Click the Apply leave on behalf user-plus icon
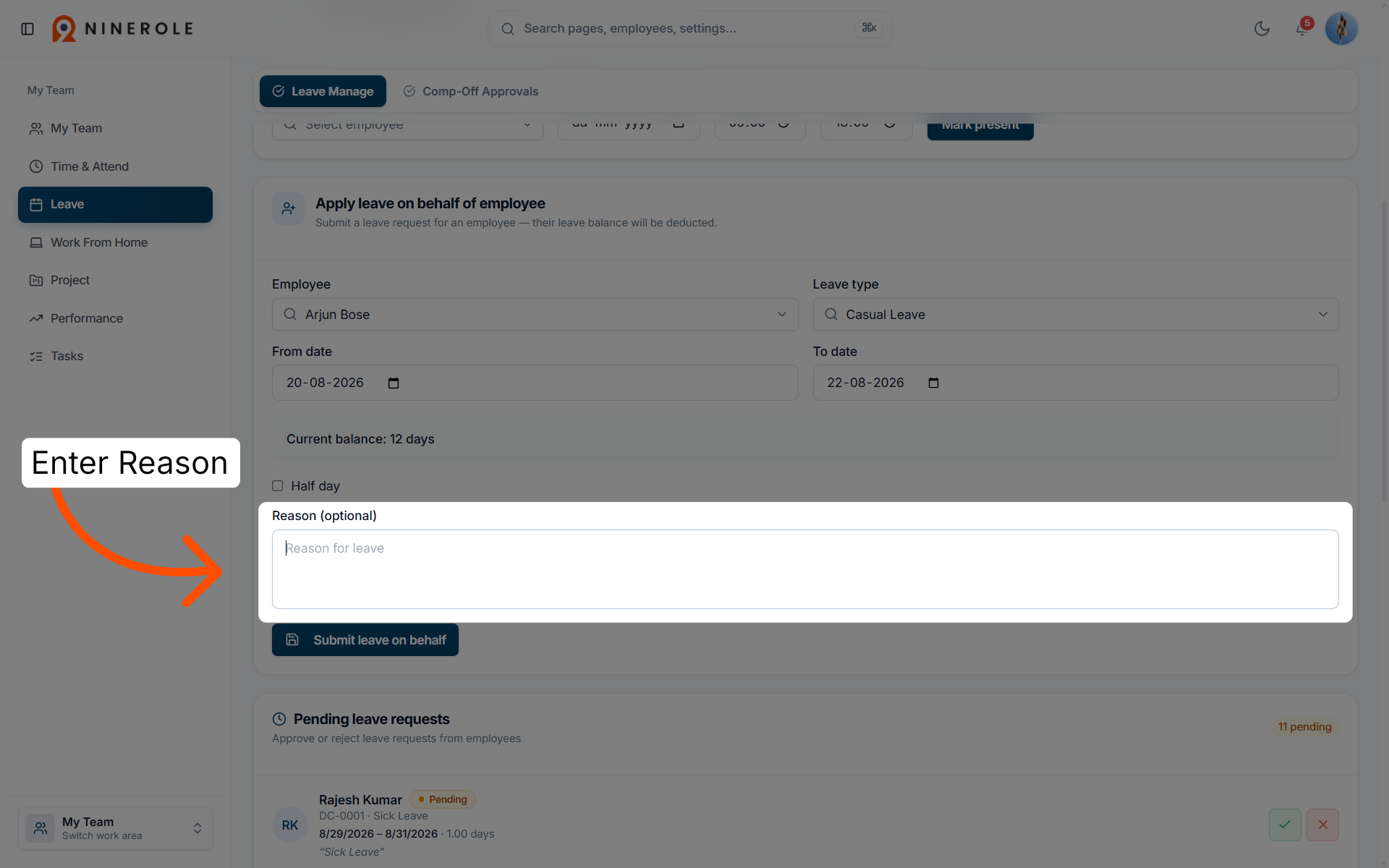Screen dimensions: 1389x868 click(x=288, y=209)
